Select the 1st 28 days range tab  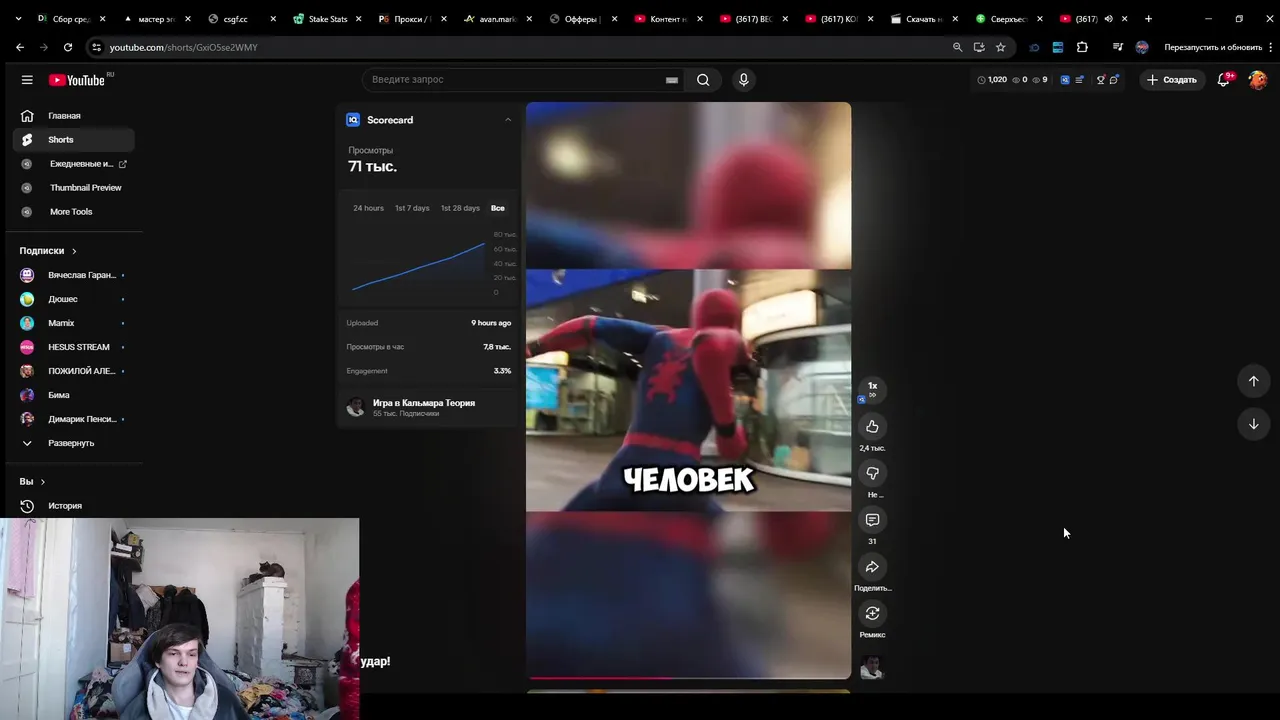[460, 208]
